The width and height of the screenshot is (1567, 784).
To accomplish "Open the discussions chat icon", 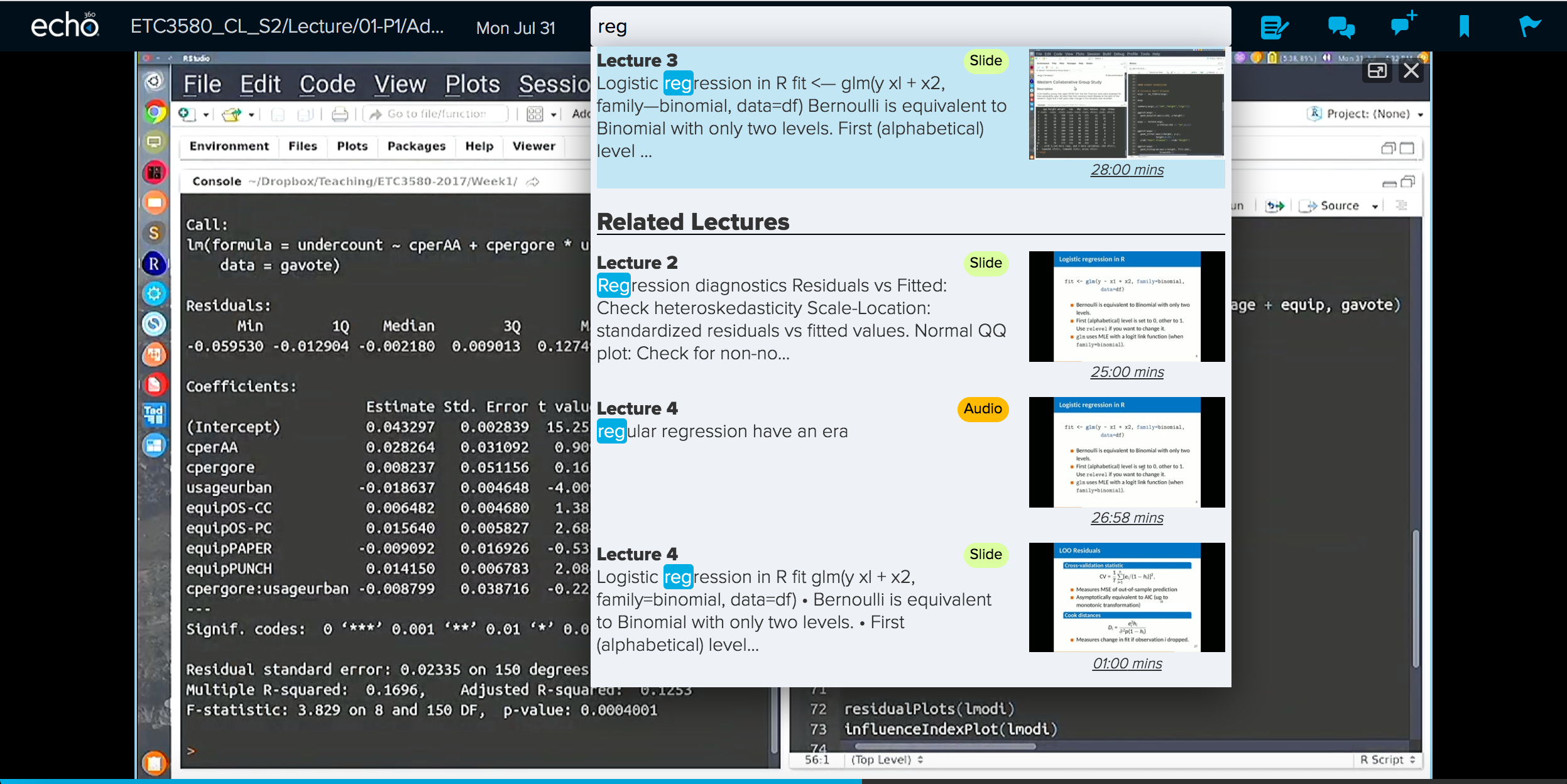I will click(x=1341, y=27).
